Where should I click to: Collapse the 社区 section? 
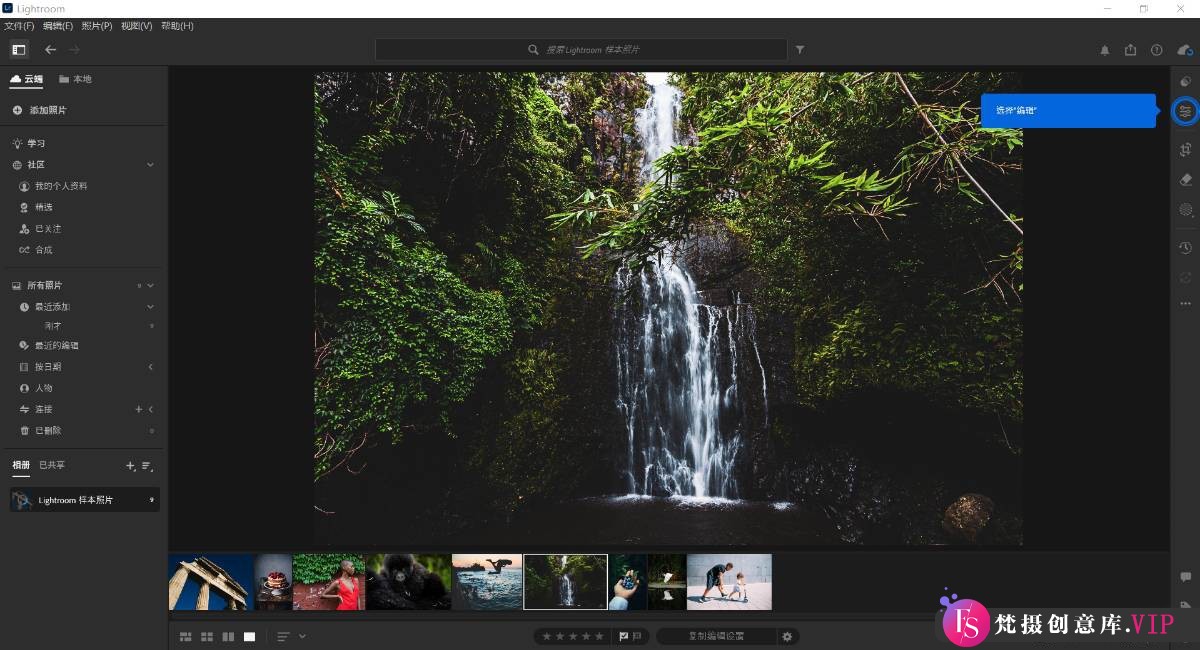[x=150, y=165]
